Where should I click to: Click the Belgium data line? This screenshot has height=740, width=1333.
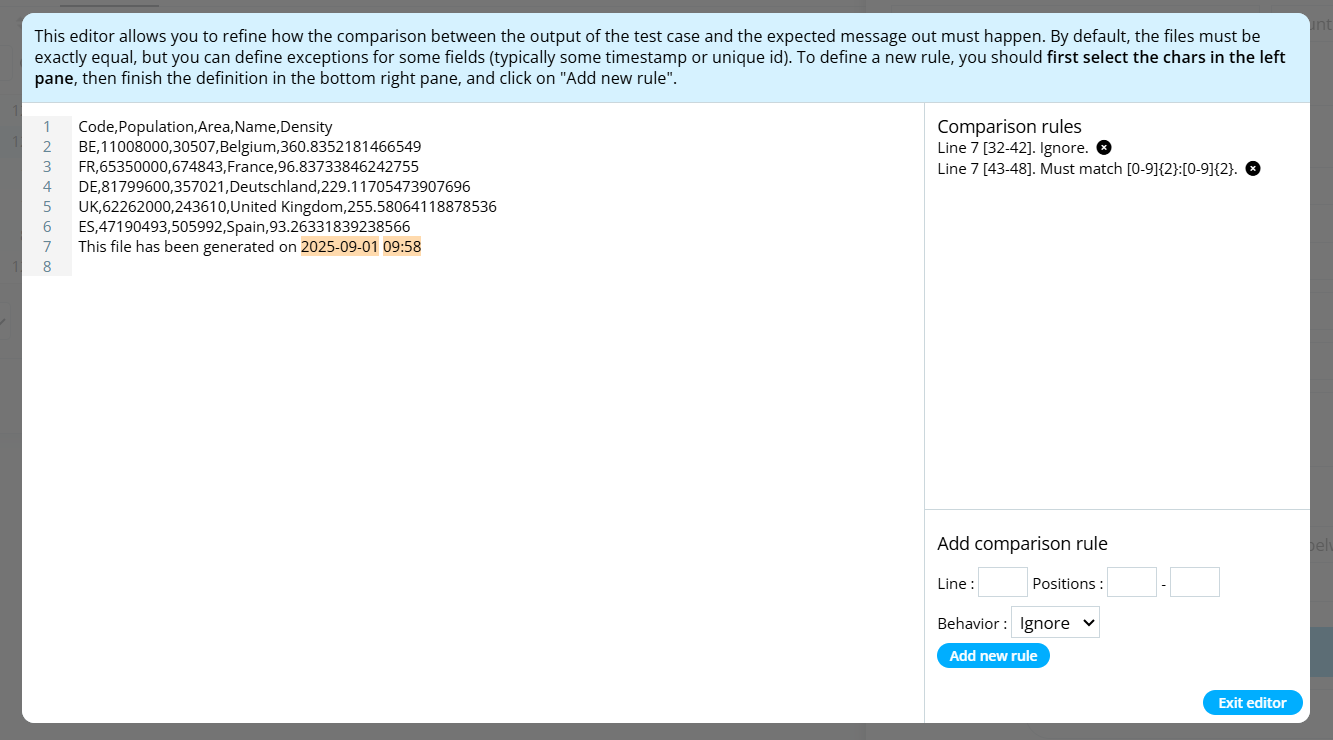(250, 147)
